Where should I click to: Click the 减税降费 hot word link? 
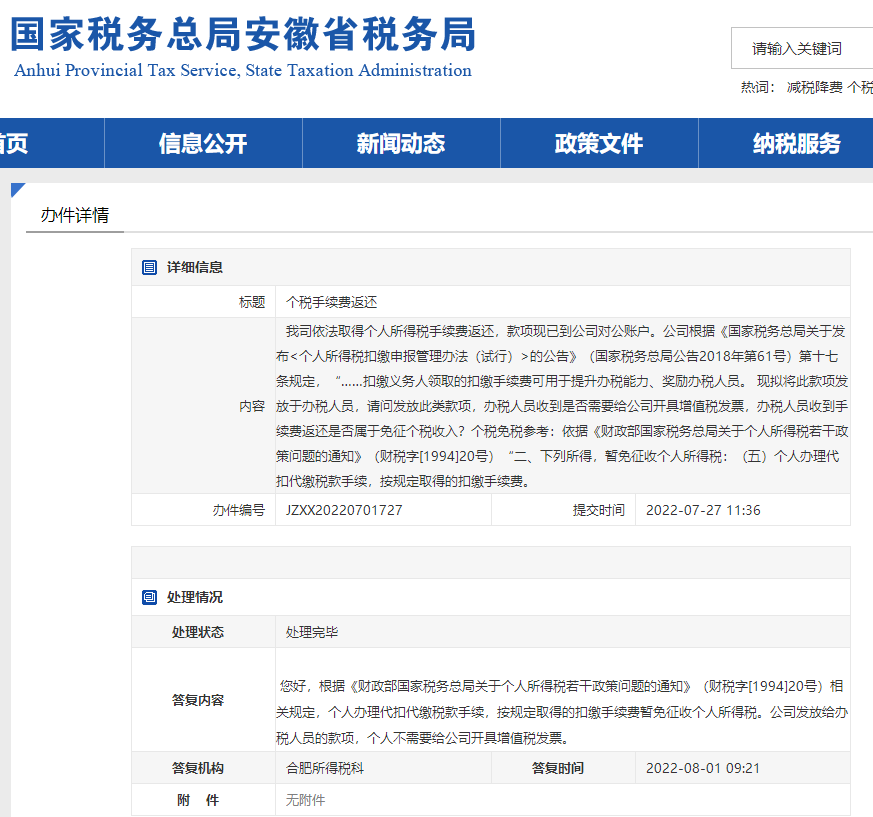[814, 87]
